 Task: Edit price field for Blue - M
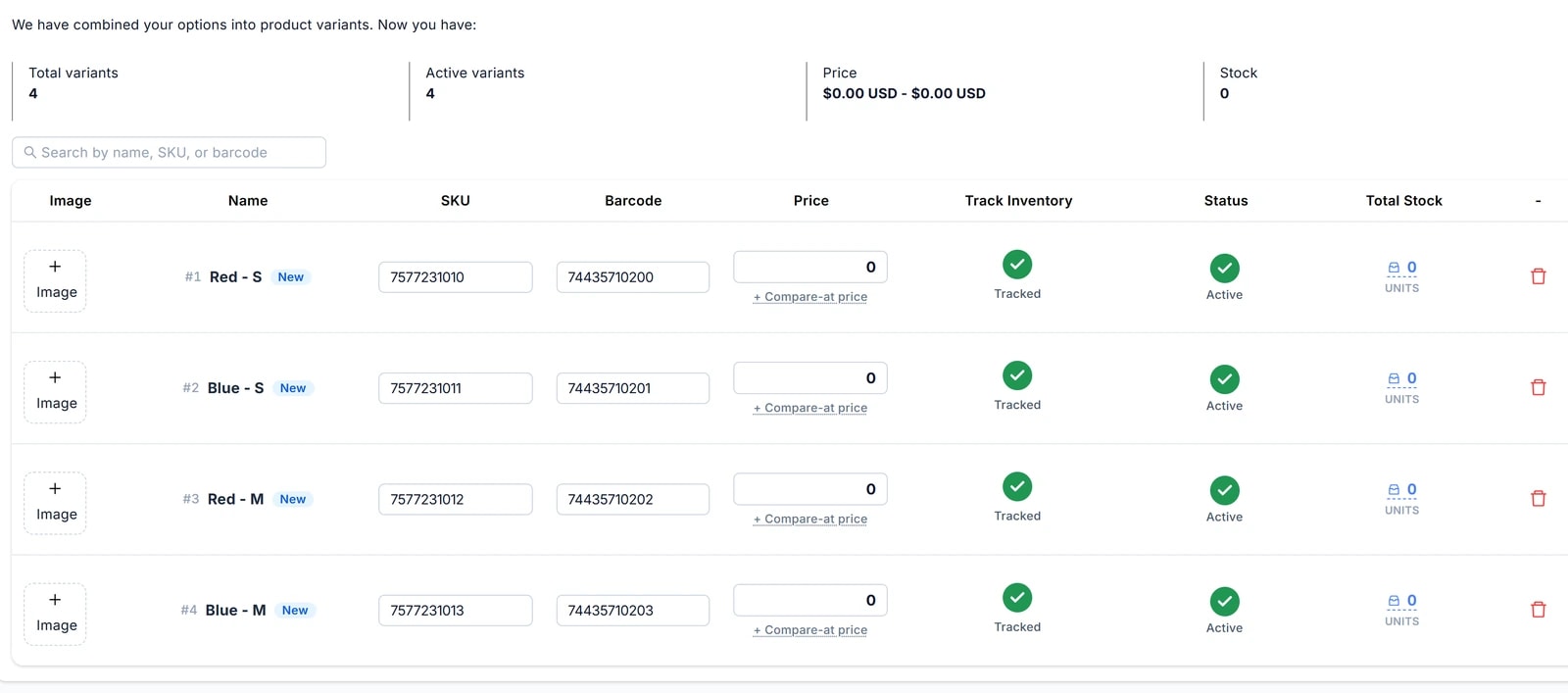point(810,600)
